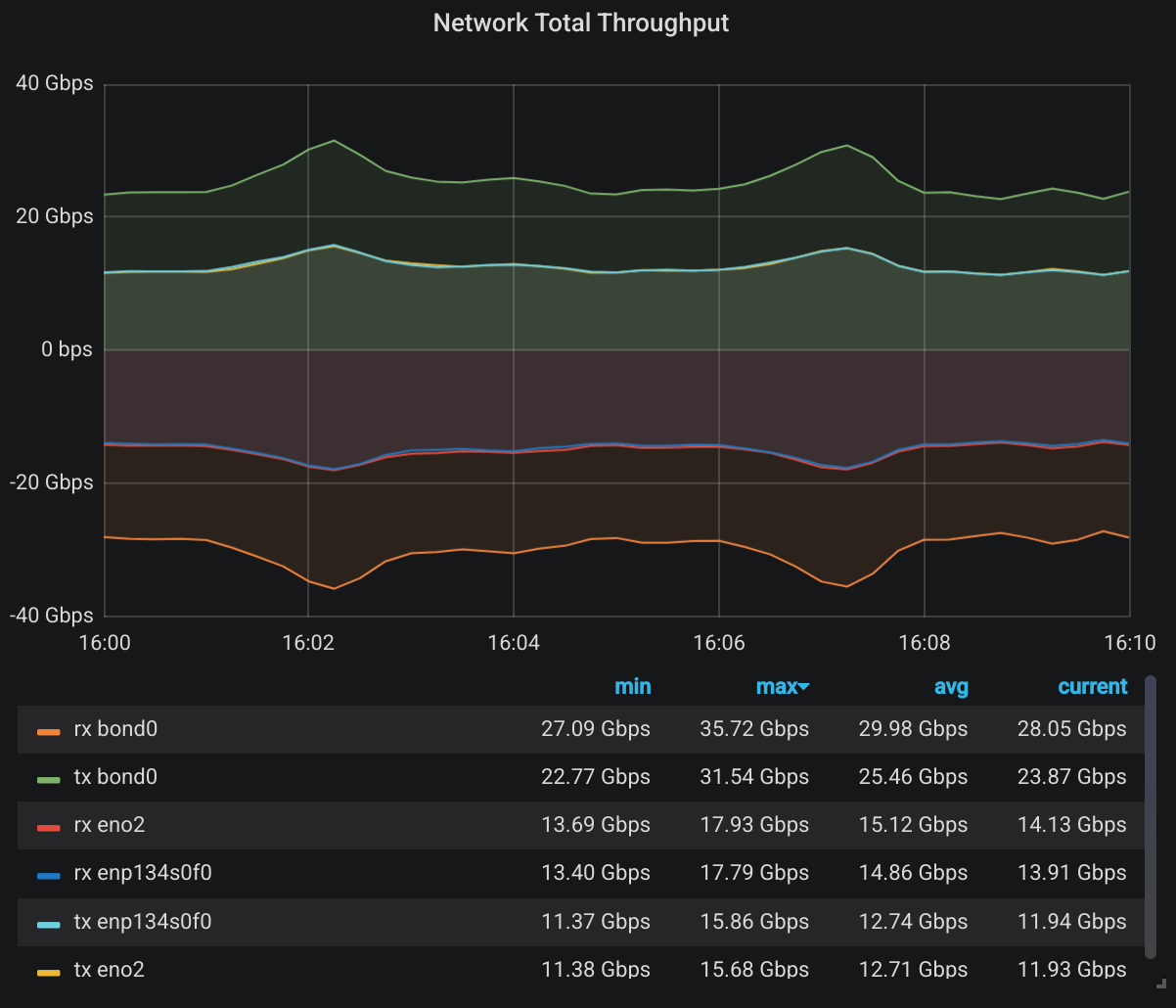Viewport: 1176px width, 1008px height.
Task: Click the tx eno2 current value 11.93 Gbps
Action: [1071, 970]
